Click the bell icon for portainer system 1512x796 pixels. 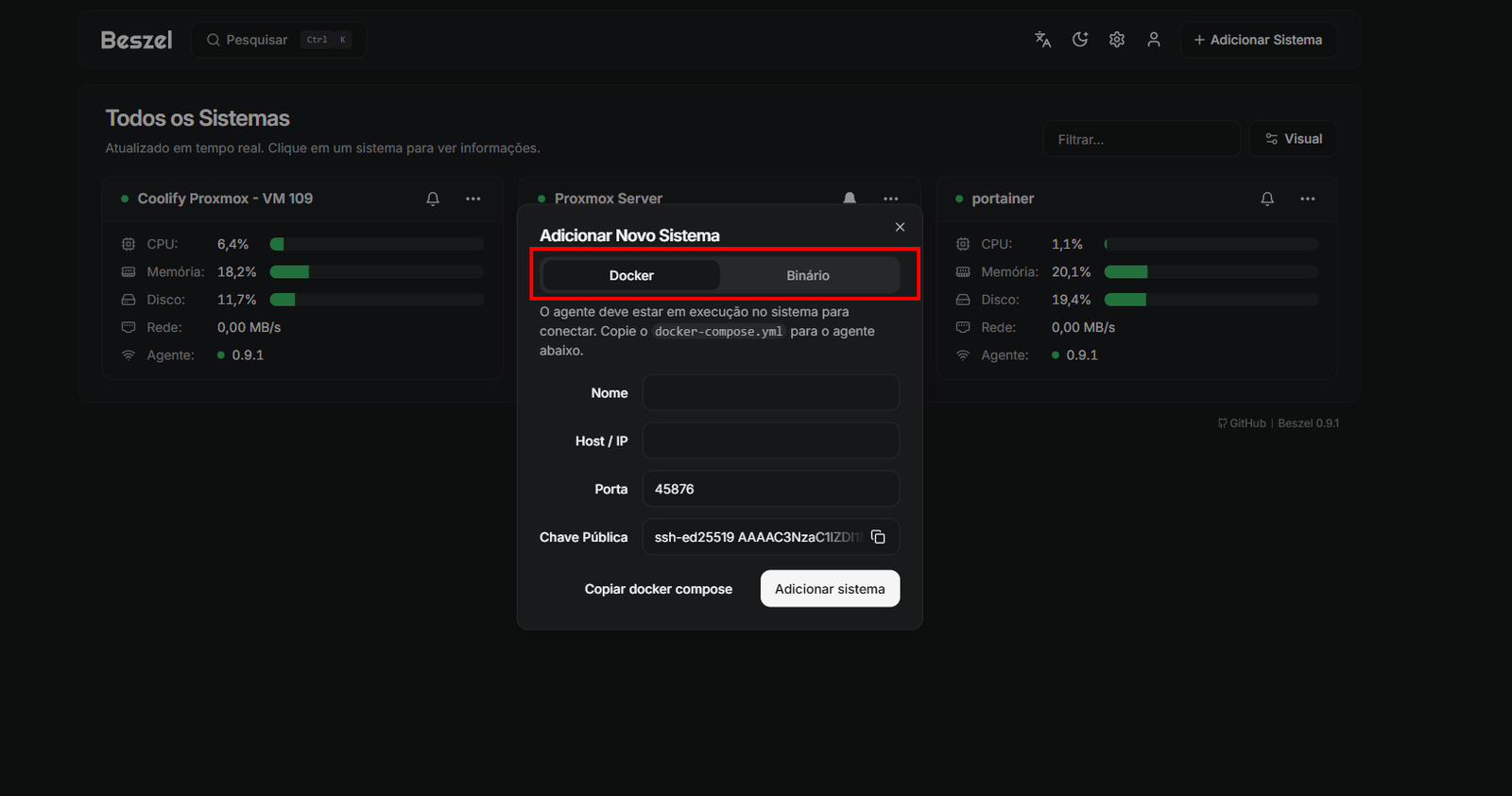tap(1267, 199)
